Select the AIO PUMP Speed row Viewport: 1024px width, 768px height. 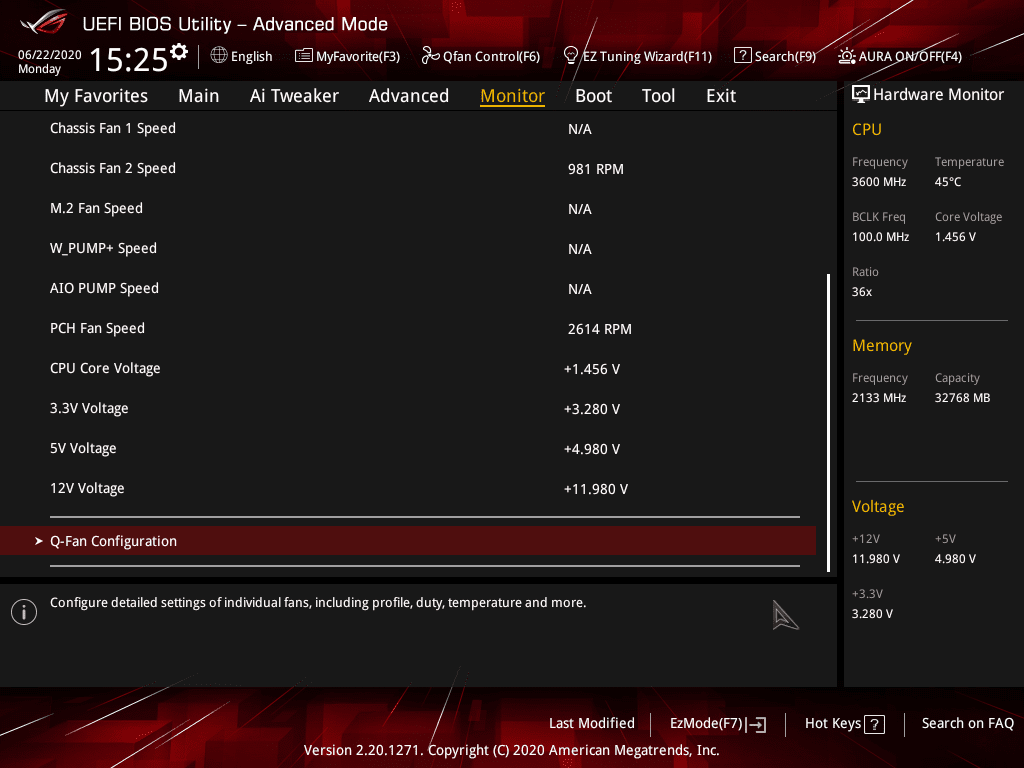pyautogui.click(x=408, y=289)
